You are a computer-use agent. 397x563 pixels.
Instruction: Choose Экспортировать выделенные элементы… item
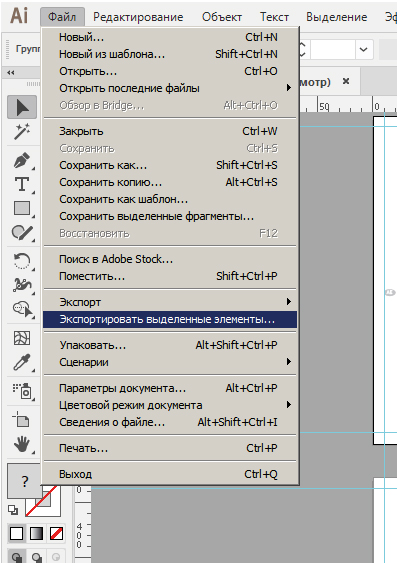170,319
